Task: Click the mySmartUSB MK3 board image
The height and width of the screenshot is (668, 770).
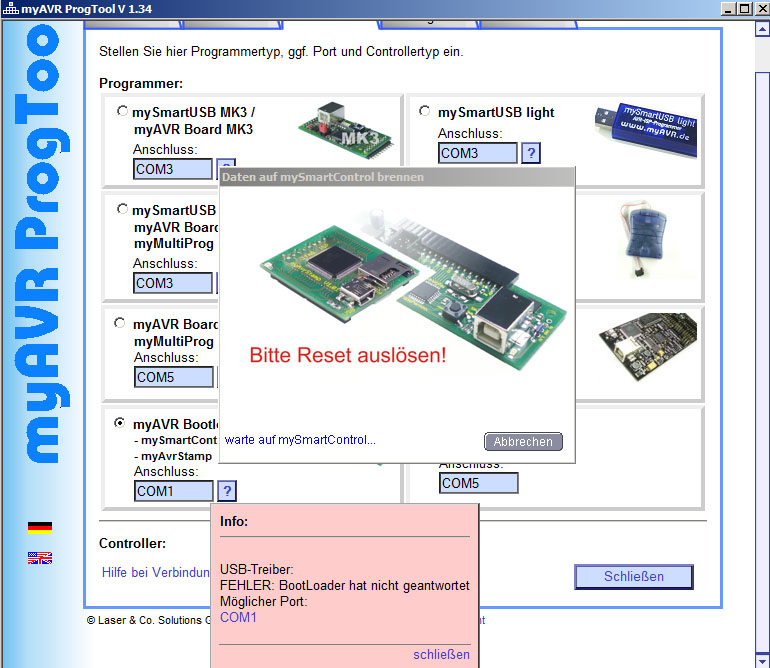Action: click(x=346, y=131)
